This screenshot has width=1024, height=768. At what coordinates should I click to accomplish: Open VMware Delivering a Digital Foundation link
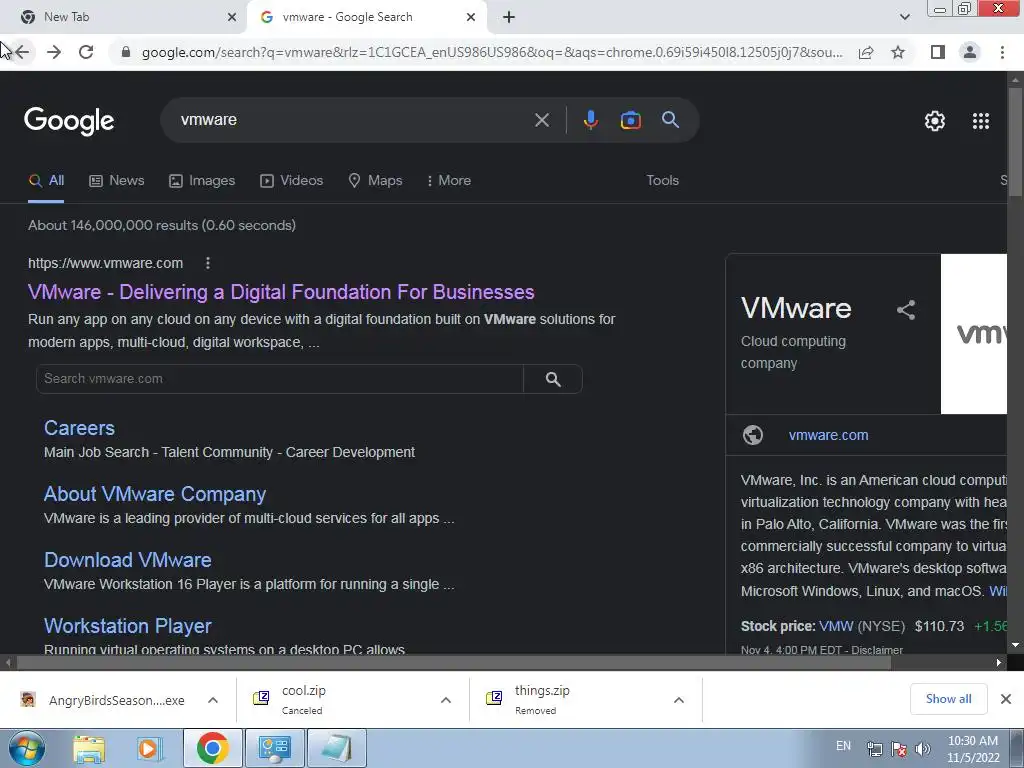(281, 292)
